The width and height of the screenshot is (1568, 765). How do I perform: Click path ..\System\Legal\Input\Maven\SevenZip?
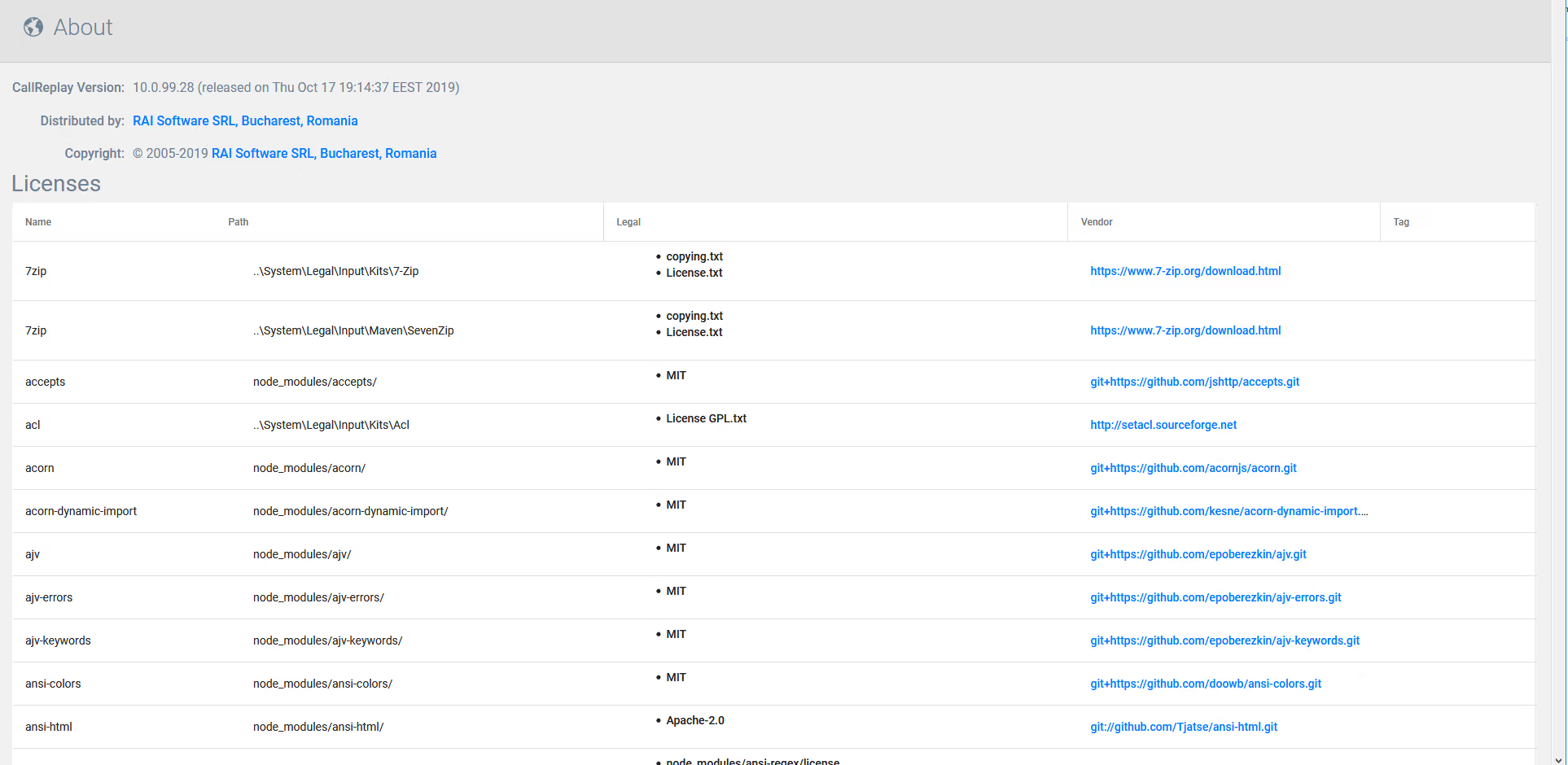click(x=353, y=330)
